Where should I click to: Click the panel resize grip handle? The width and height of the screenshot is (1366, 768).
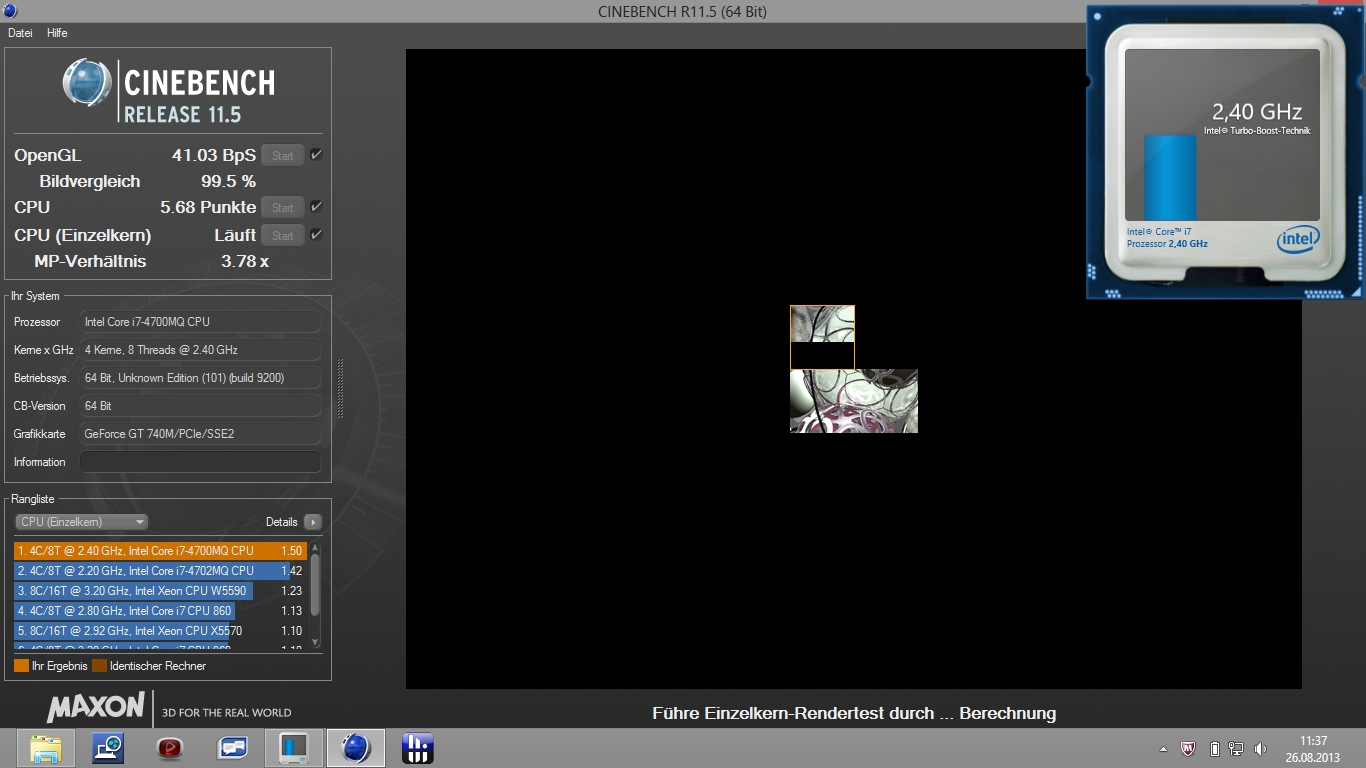pyautogui.click(x=340, y=390)
